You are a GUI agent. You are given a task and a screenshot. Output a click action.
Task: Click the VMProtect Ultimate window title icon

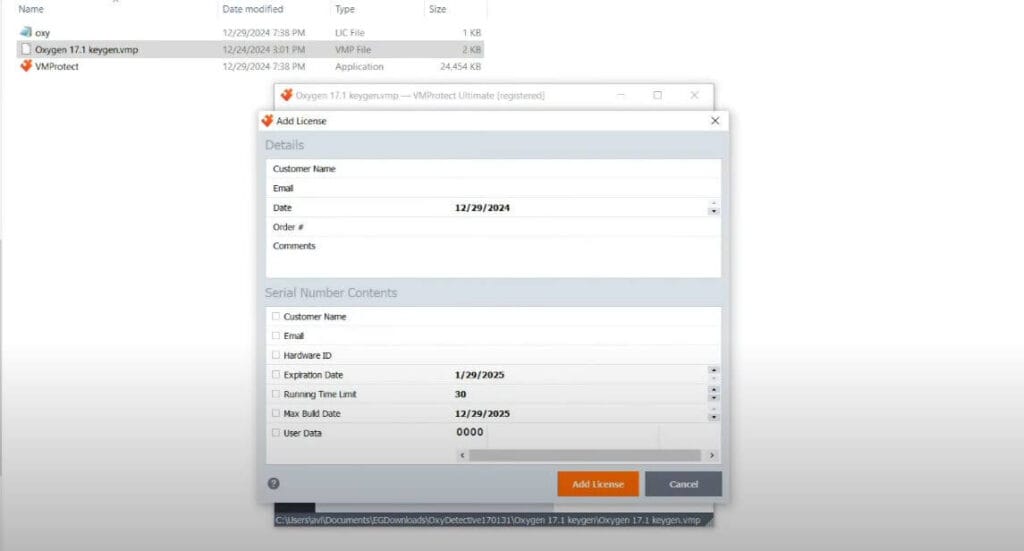[287, 95]
